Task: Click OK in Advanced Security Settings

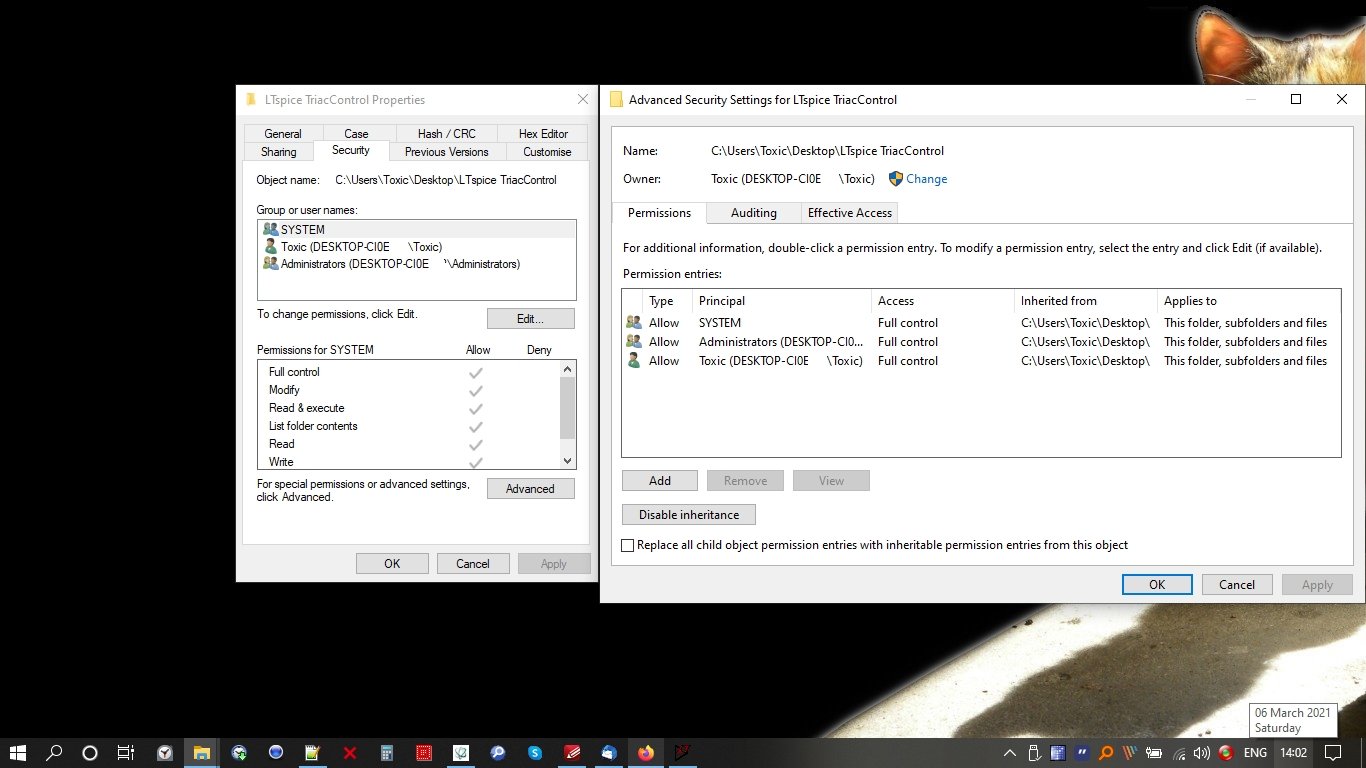Action: pyautogui.click(x=1157, y=585)
